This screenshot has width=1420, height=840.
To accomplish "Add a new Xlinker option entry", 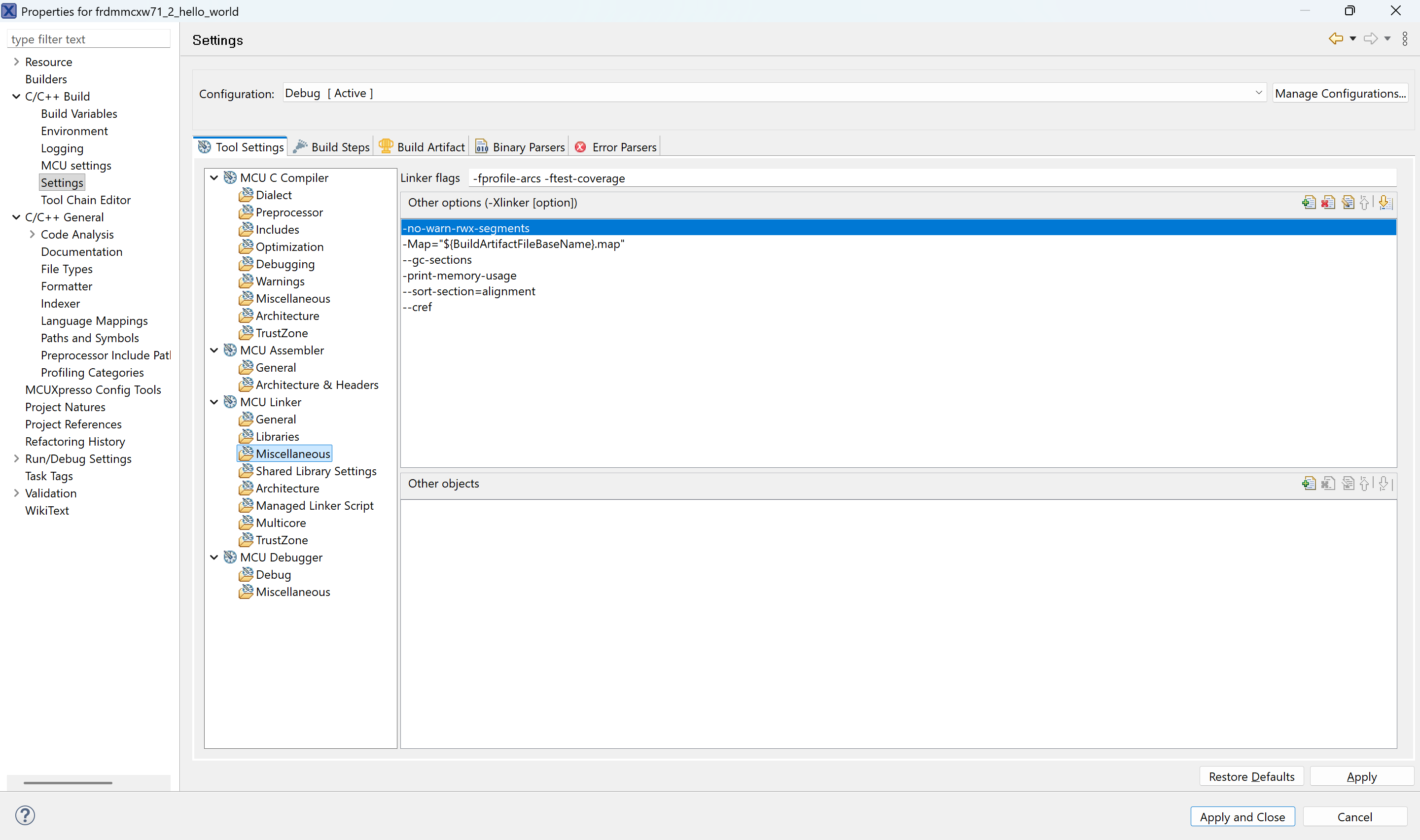I will click(x=1309, y=203).
